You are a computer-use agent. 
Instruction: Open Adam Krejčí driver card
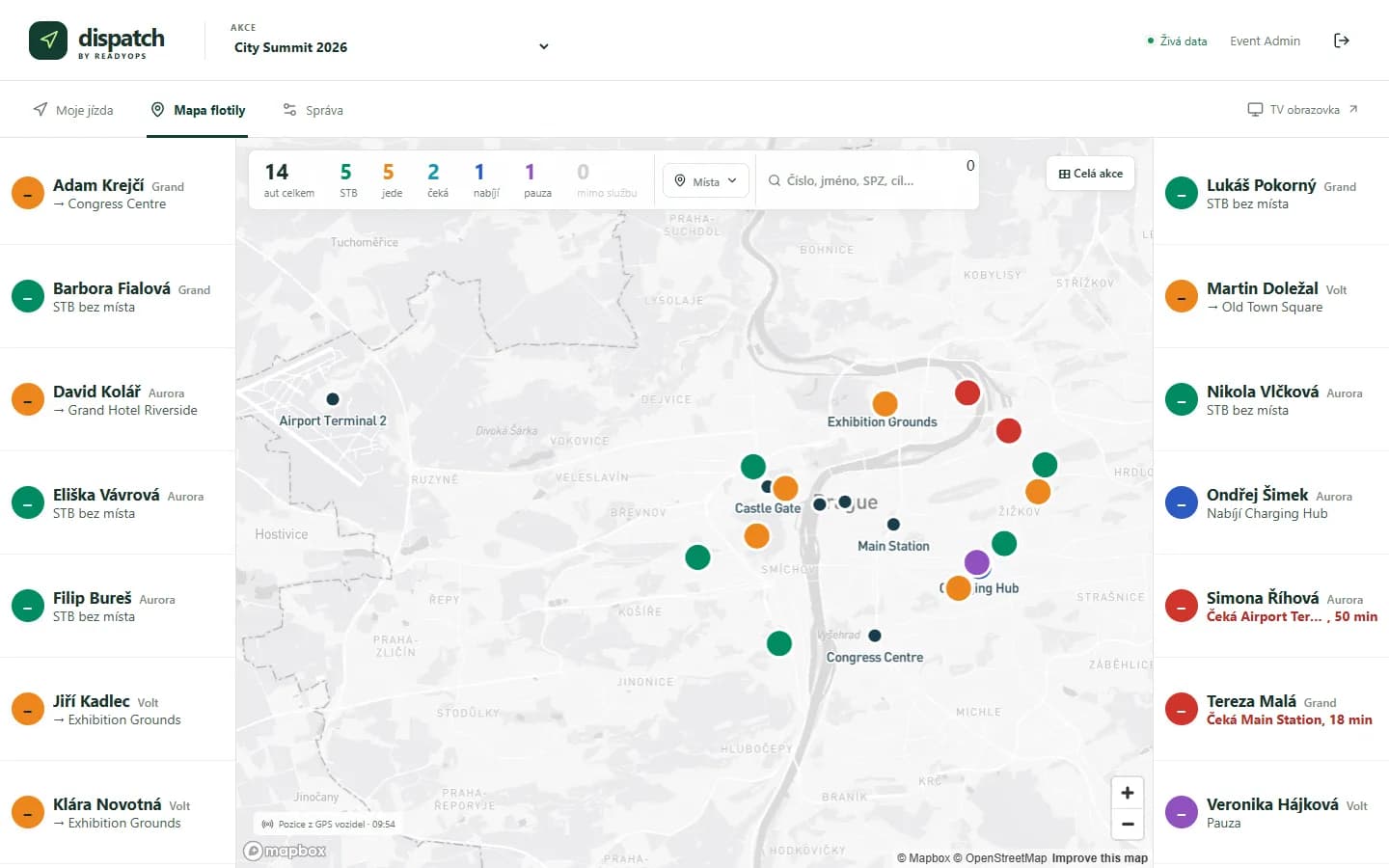click(x=118, y=193)
